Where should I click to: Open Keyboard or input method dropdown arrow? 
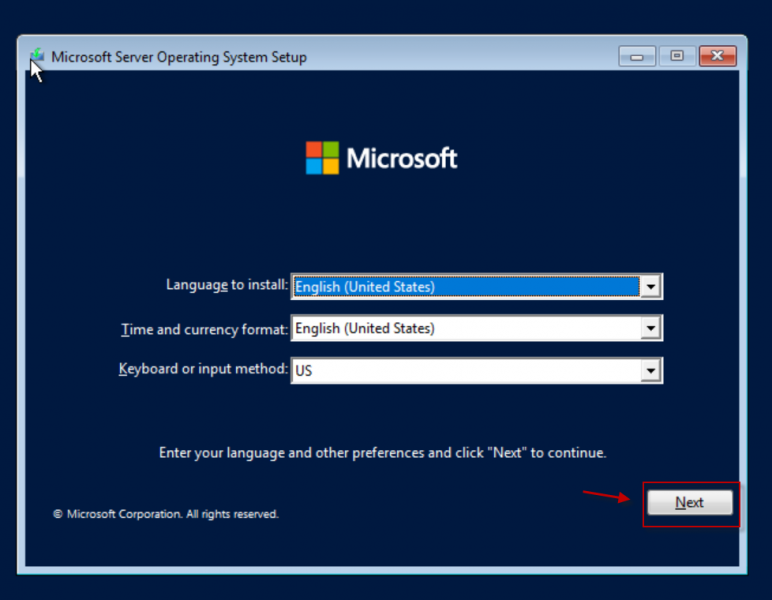point(651,371)
